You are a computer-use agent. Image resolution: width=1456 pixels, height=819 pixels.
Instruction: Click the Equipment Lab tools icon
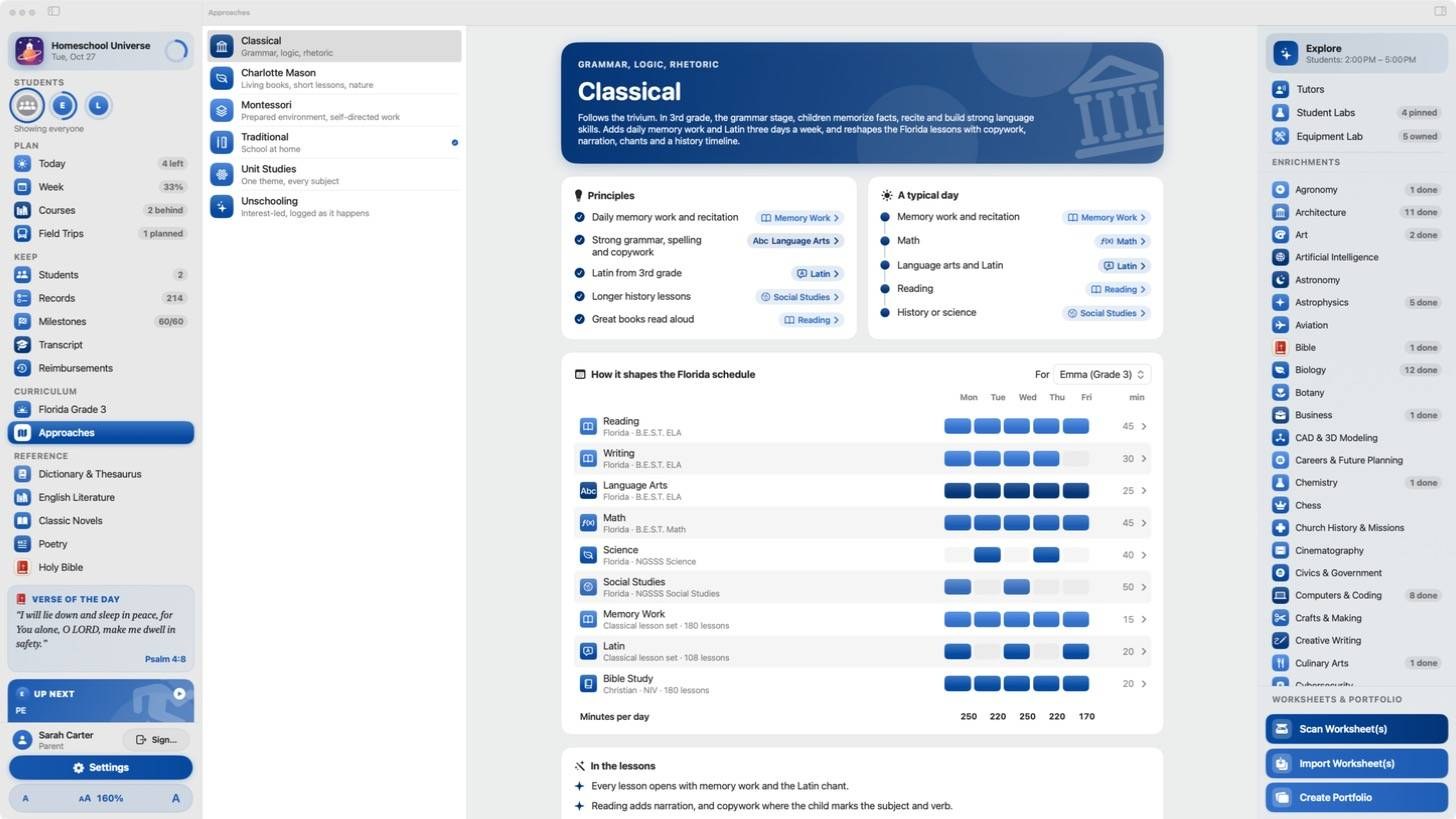point(1280,136)
